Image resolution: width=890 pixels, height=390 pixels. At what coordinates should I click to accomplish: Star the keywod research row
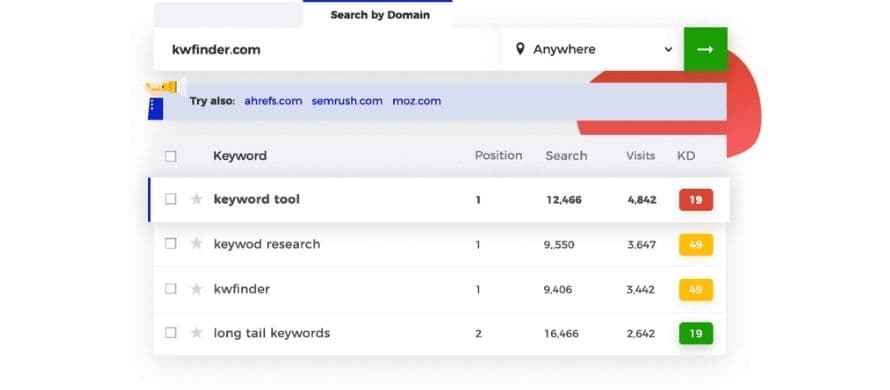pos(196,244)
